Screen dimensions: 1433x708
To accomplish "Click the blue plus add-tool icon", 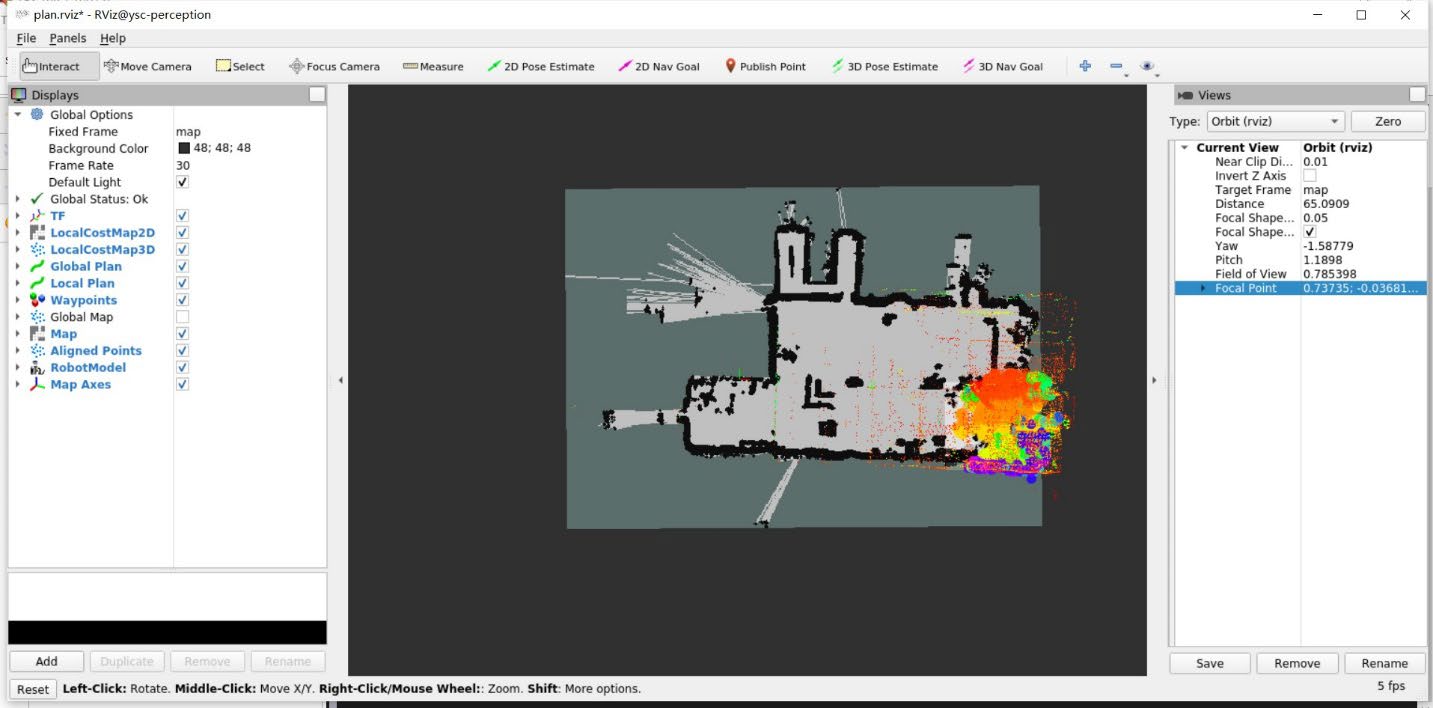I will click(x=1085, y=66).
